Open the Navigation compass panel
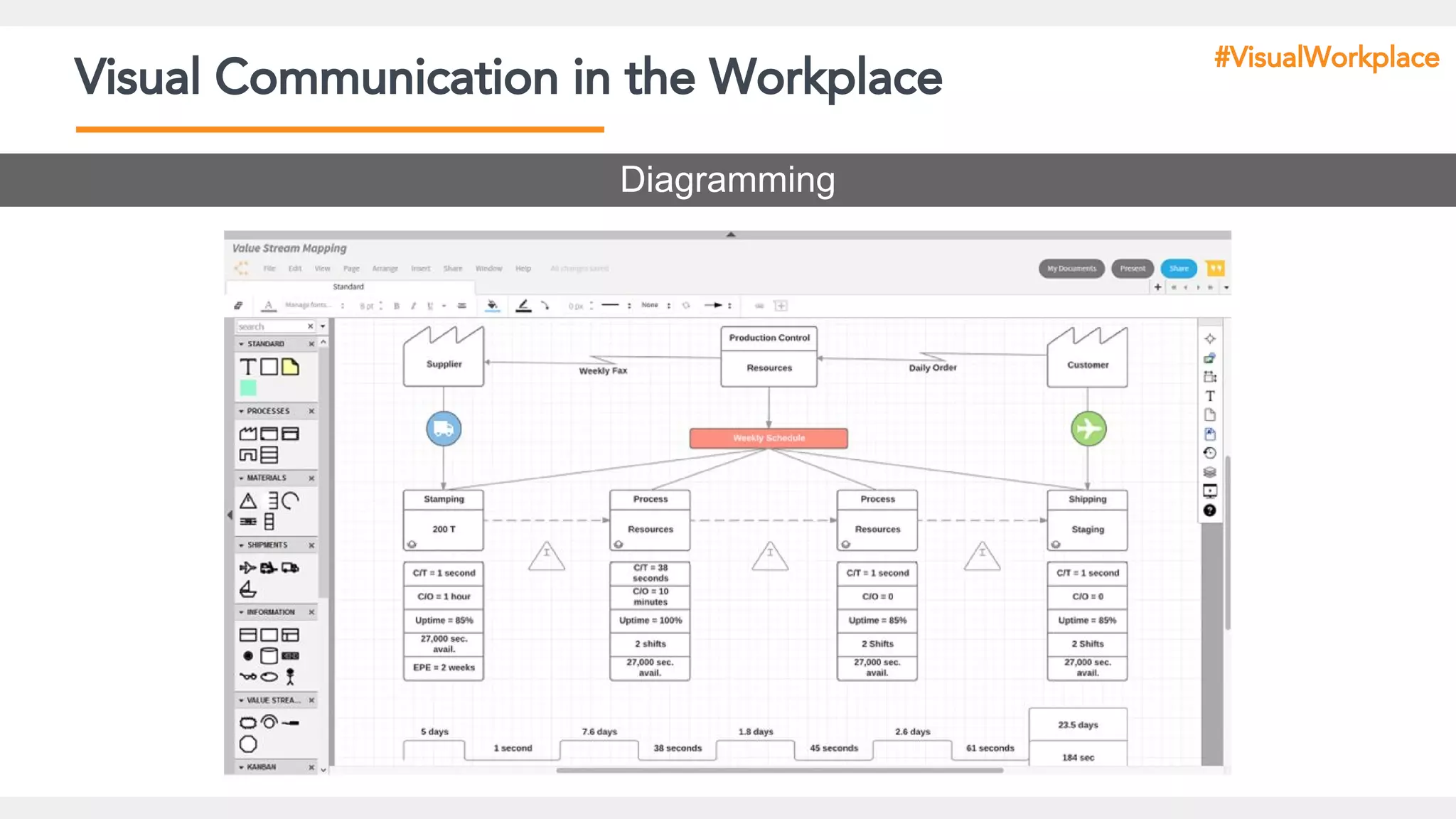Image resolution: width=1456 pixels, height=819 pixels. pos(1210,339)
